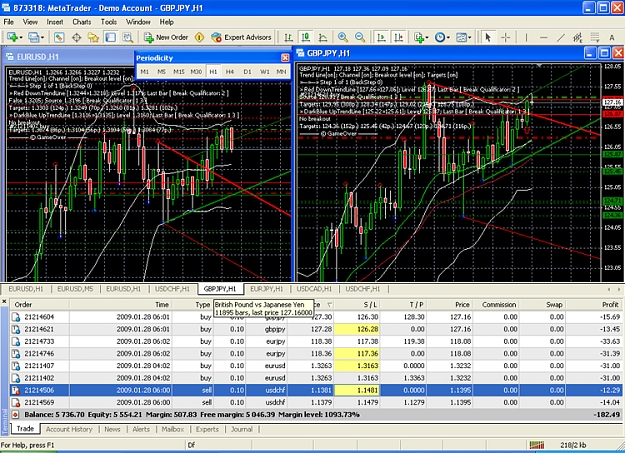The width and height of the screenshot is (625, 453).
Task: Open the Periods clock dropdown
Action: point(442,37)
